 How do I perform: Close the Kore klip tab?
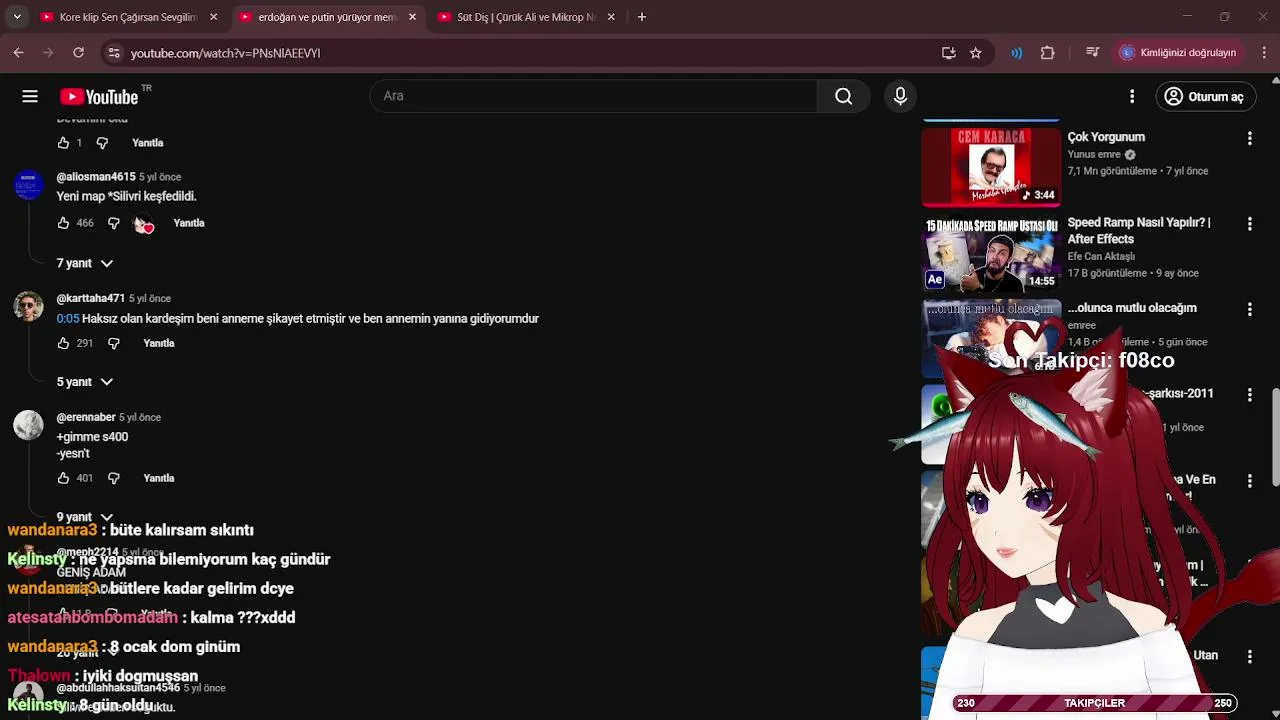click(x=213, y=17)
